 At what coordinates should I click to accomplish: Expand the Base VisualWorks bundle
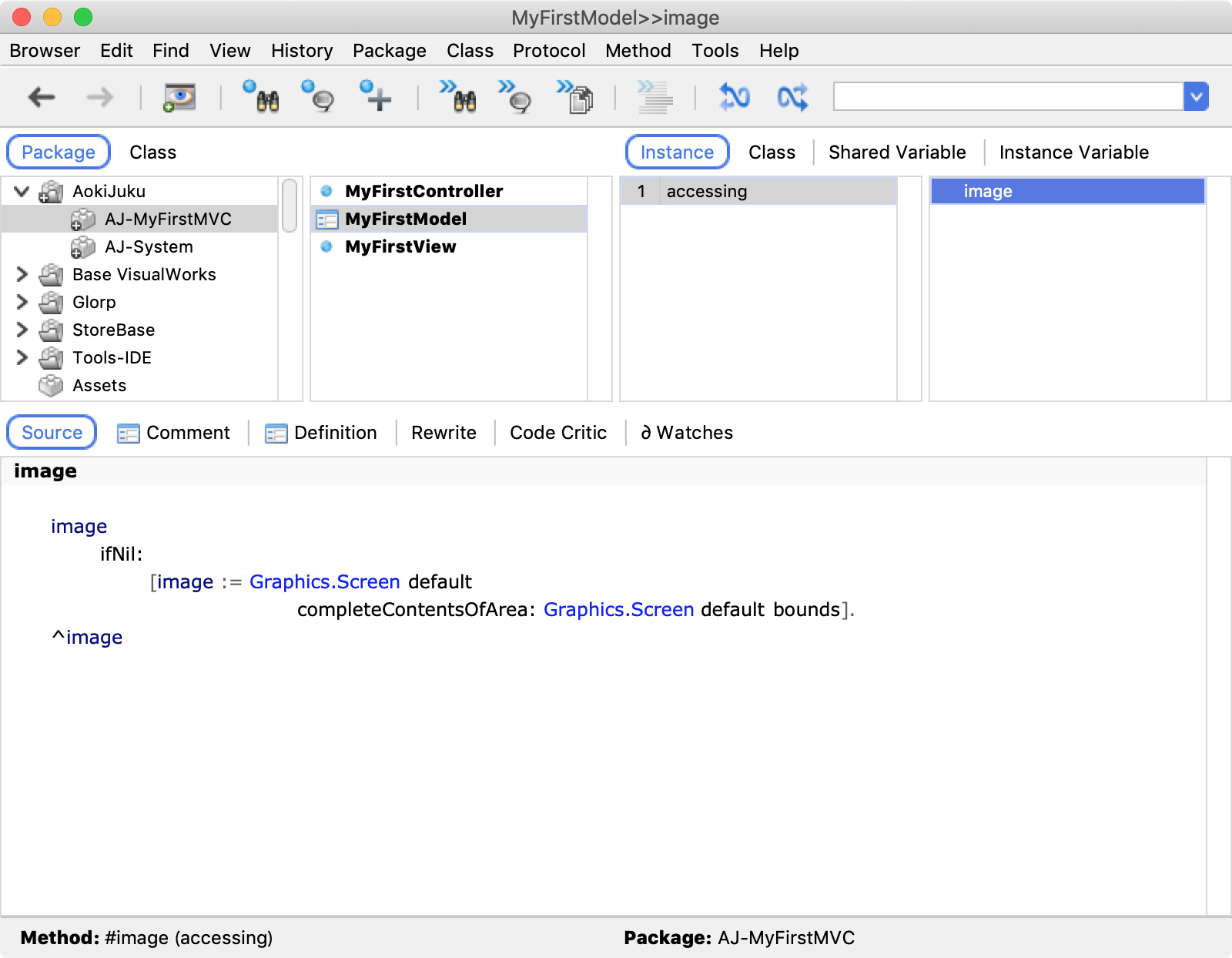point(22,274)
